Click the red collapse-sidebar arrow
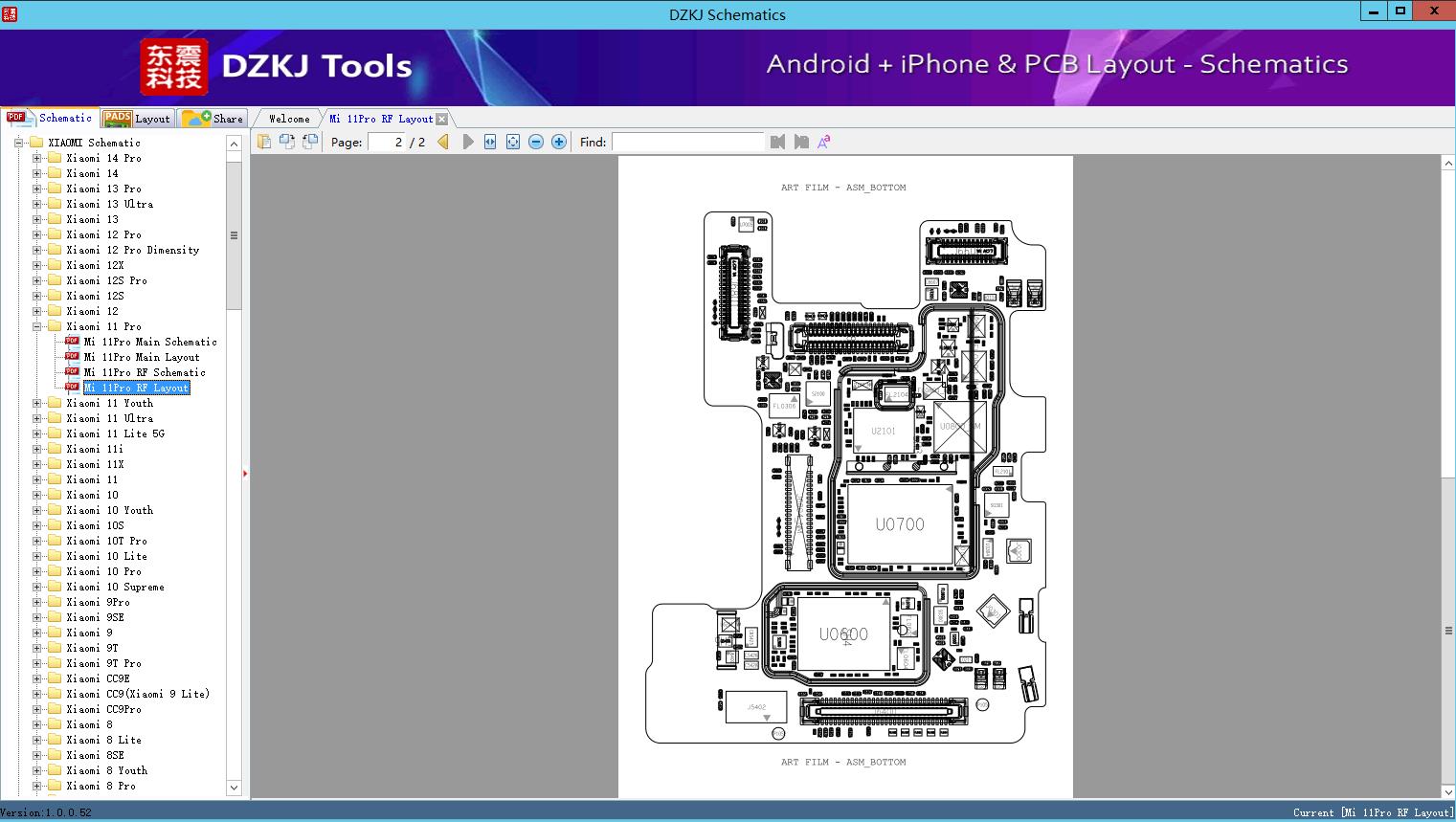 (245, 474)
